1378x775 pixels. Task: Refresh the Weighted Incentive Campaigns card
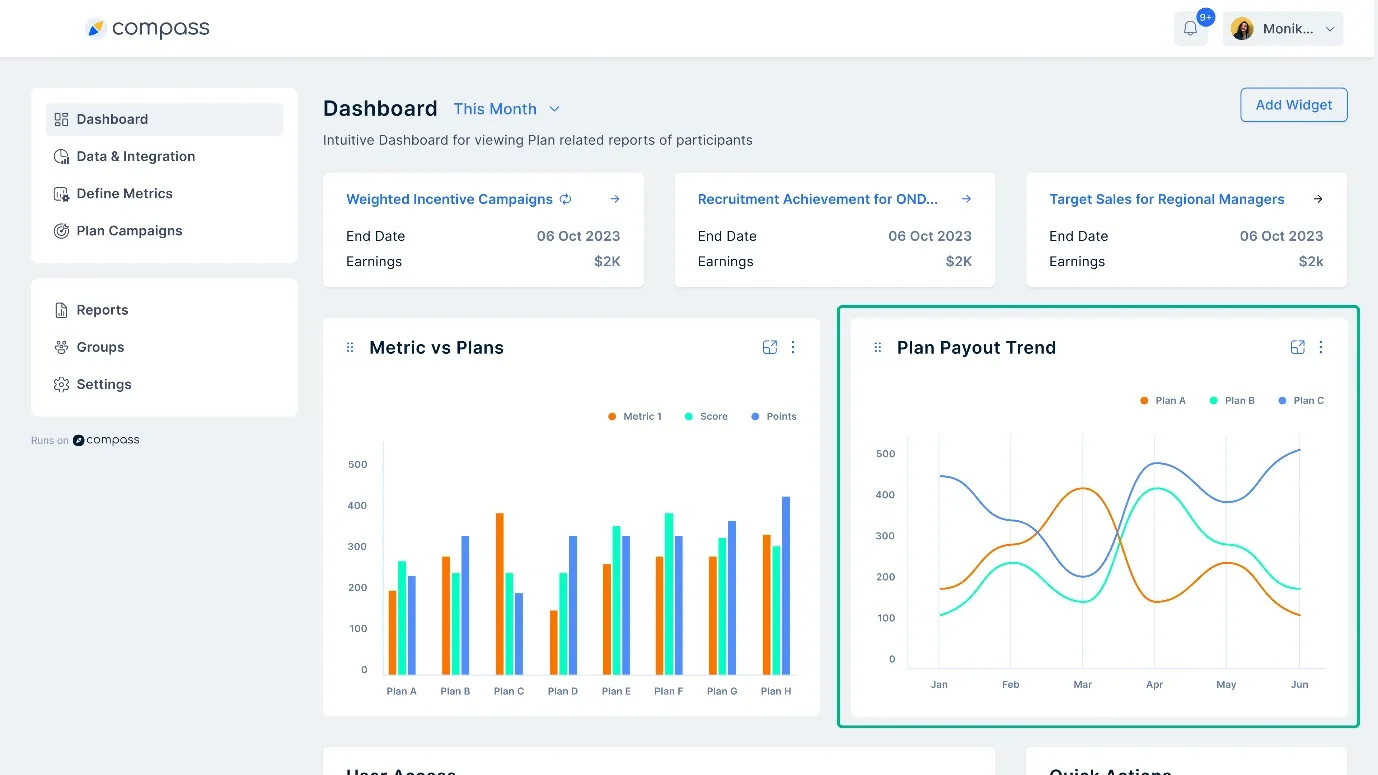(x=567, y=199)
